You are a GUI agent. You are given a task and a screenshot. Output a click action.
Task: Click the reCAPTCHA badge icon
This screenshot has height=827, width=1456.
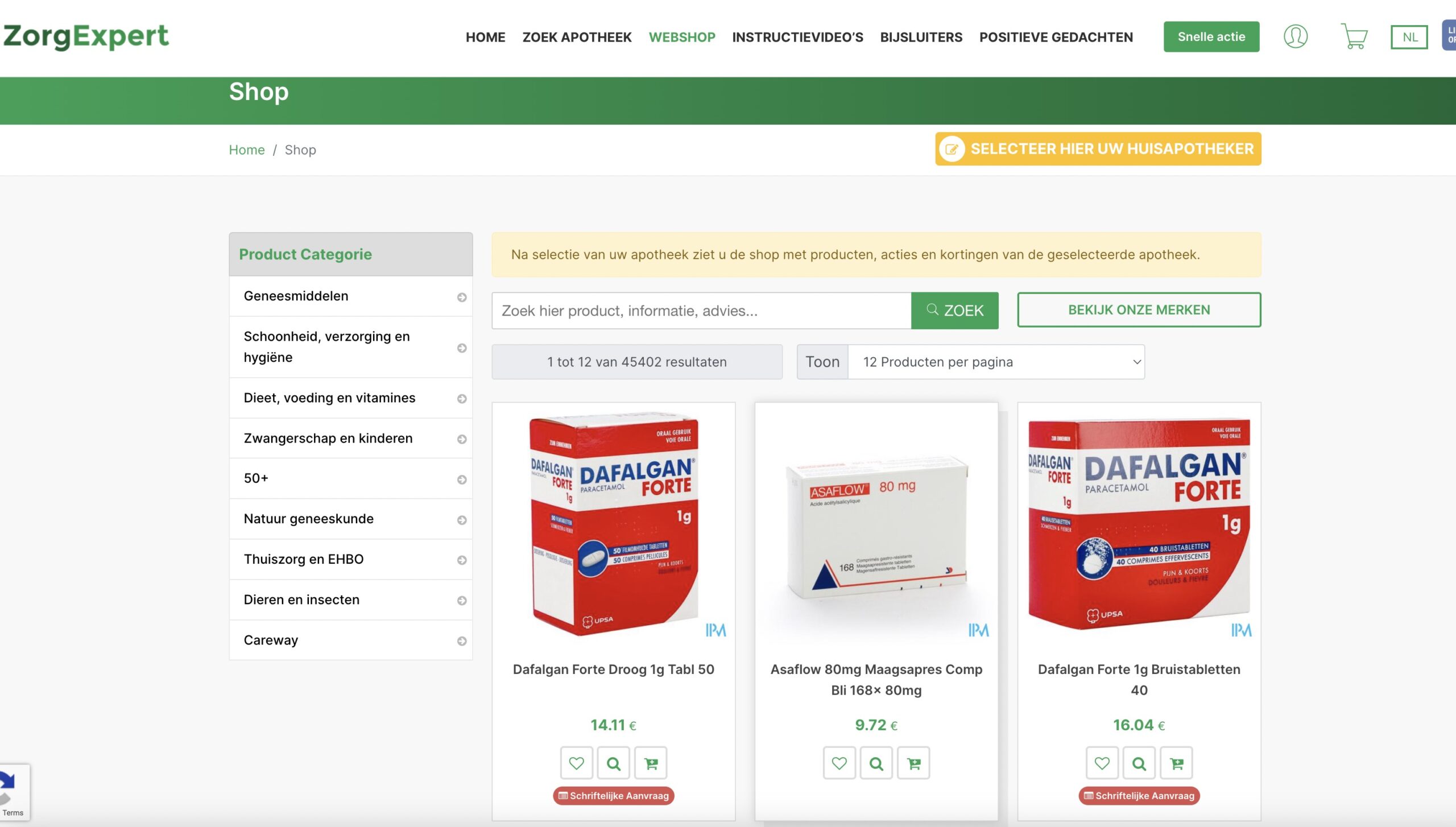(x=7, y=788)
